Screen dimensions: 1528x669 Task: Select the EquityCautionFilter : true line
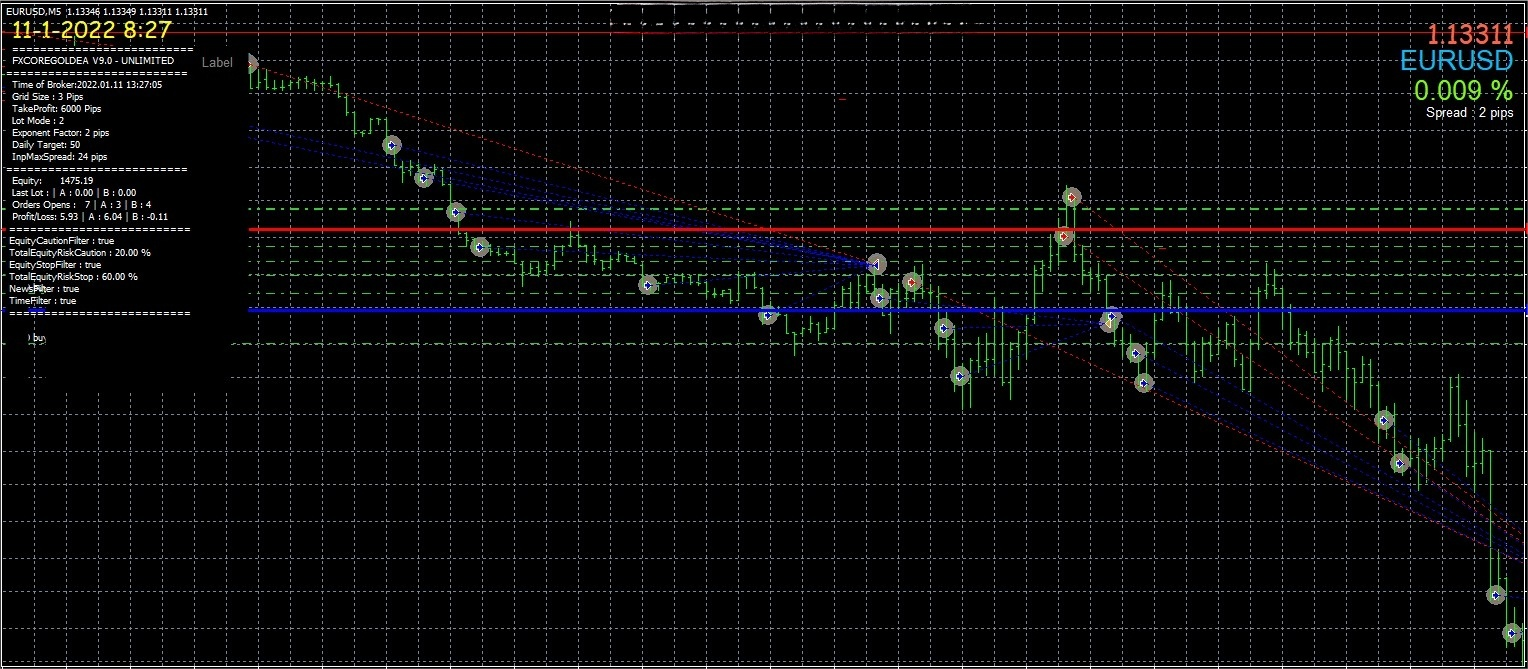click(x=61, y=241)
